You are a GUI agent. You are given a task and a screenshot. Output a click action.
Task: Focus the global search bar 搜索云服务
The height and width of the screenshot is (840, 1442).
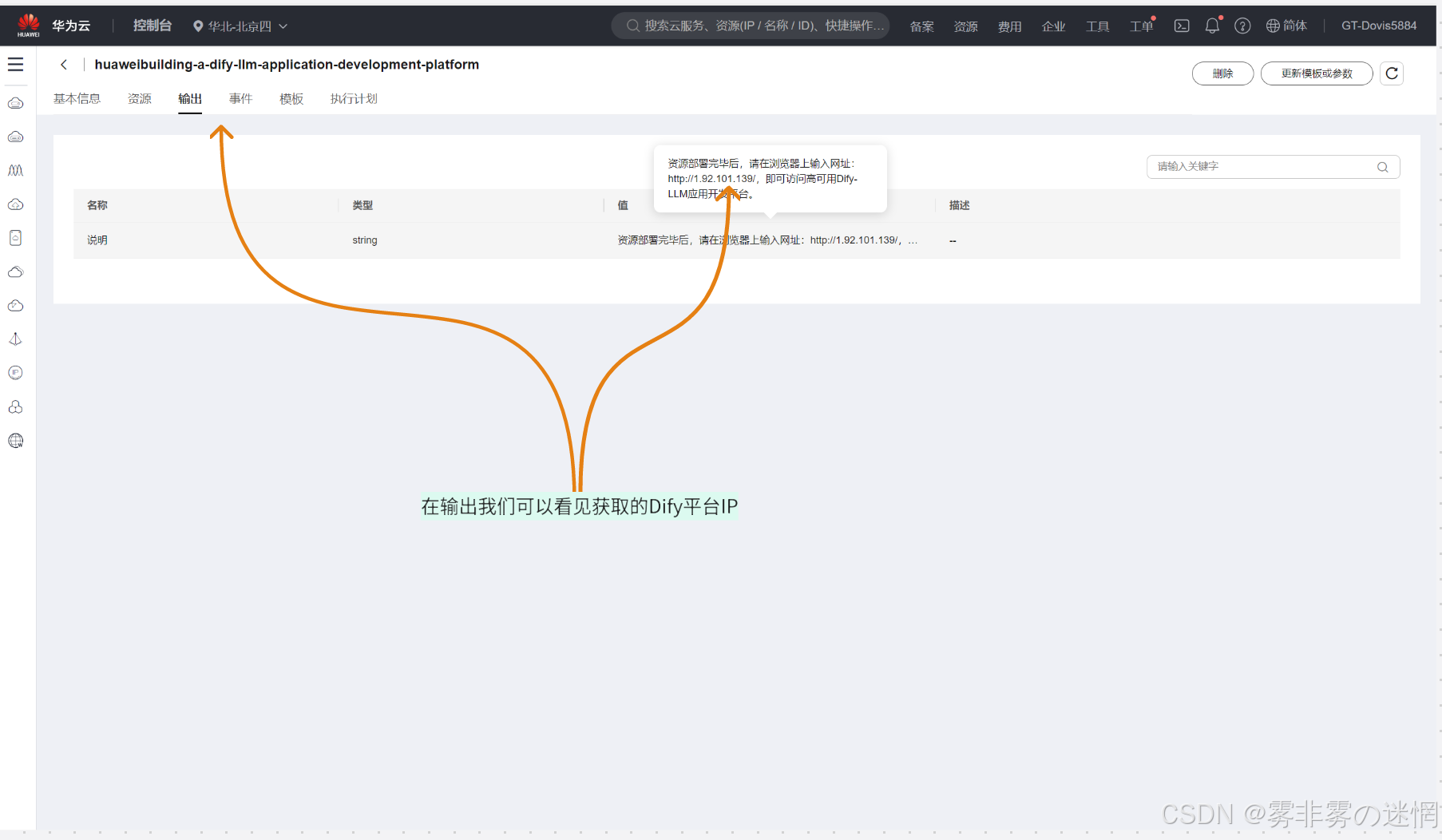tap(751, 26)
